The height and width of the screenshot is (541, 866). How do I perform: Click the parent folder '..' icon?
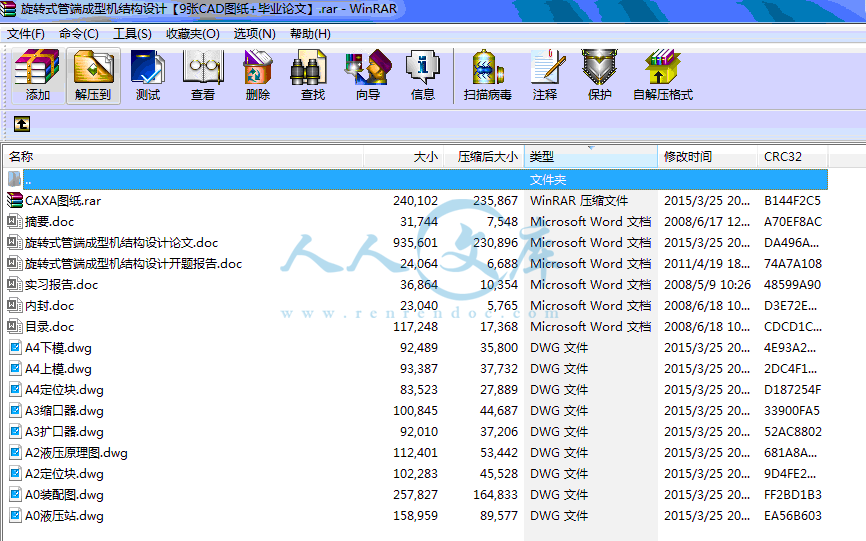(x=15, y=179)
